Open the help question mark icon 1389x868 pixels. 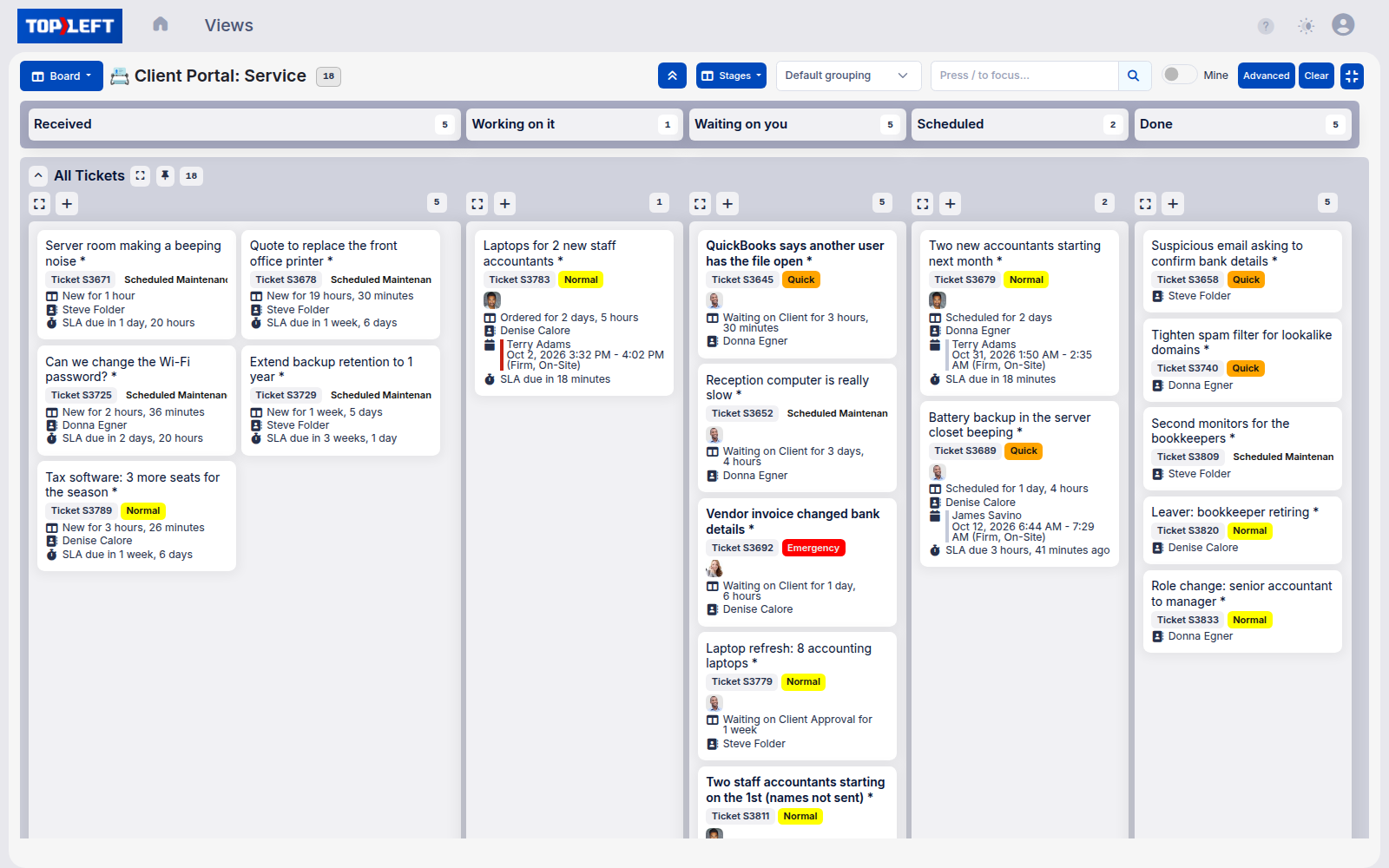1266,26
